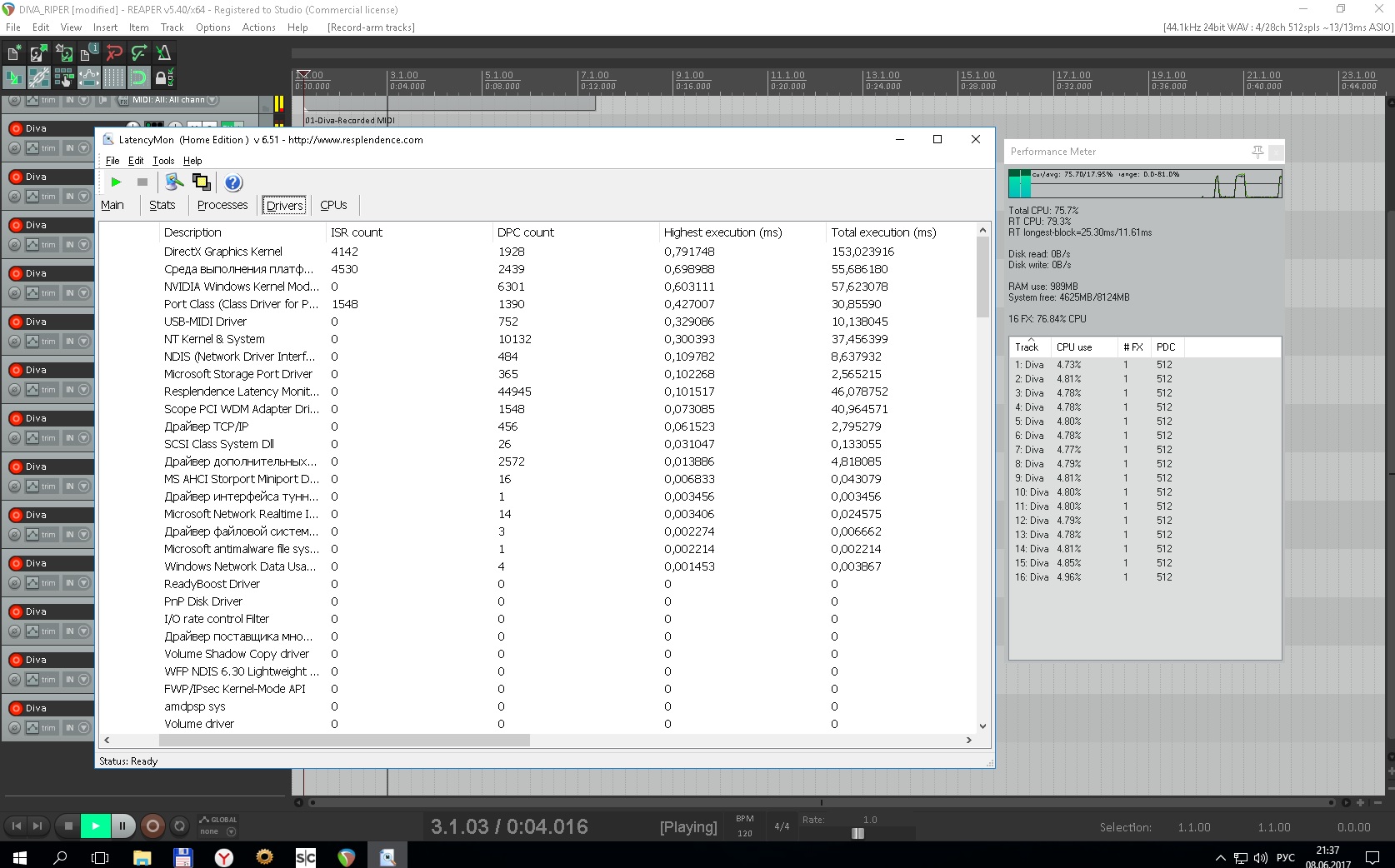Open the Processes tab in LatencyMon
The image size is (1395, 868).
[222, 205]
